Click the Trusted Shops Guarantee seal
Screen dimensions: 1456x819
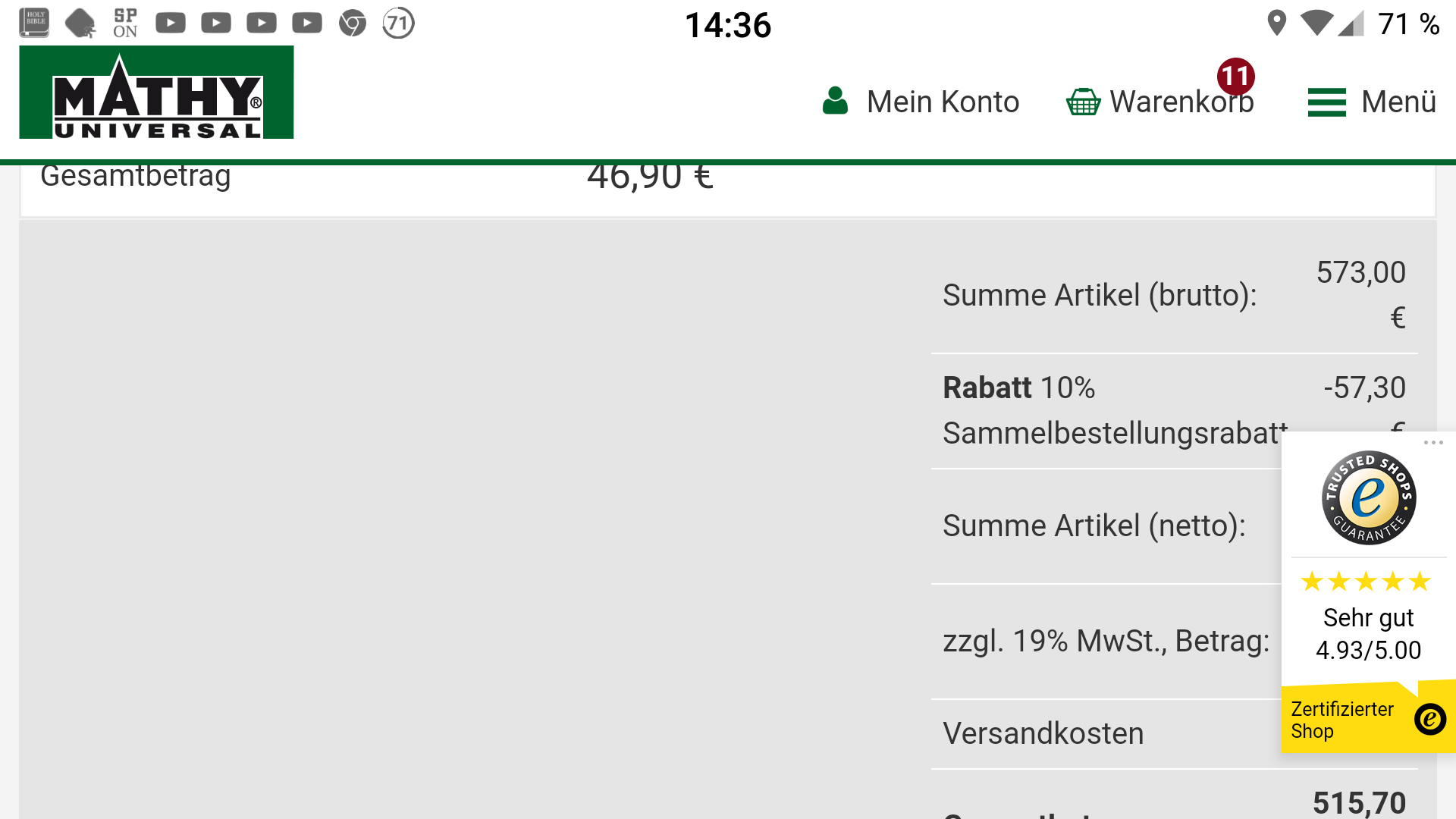(x=1368, y=497)
